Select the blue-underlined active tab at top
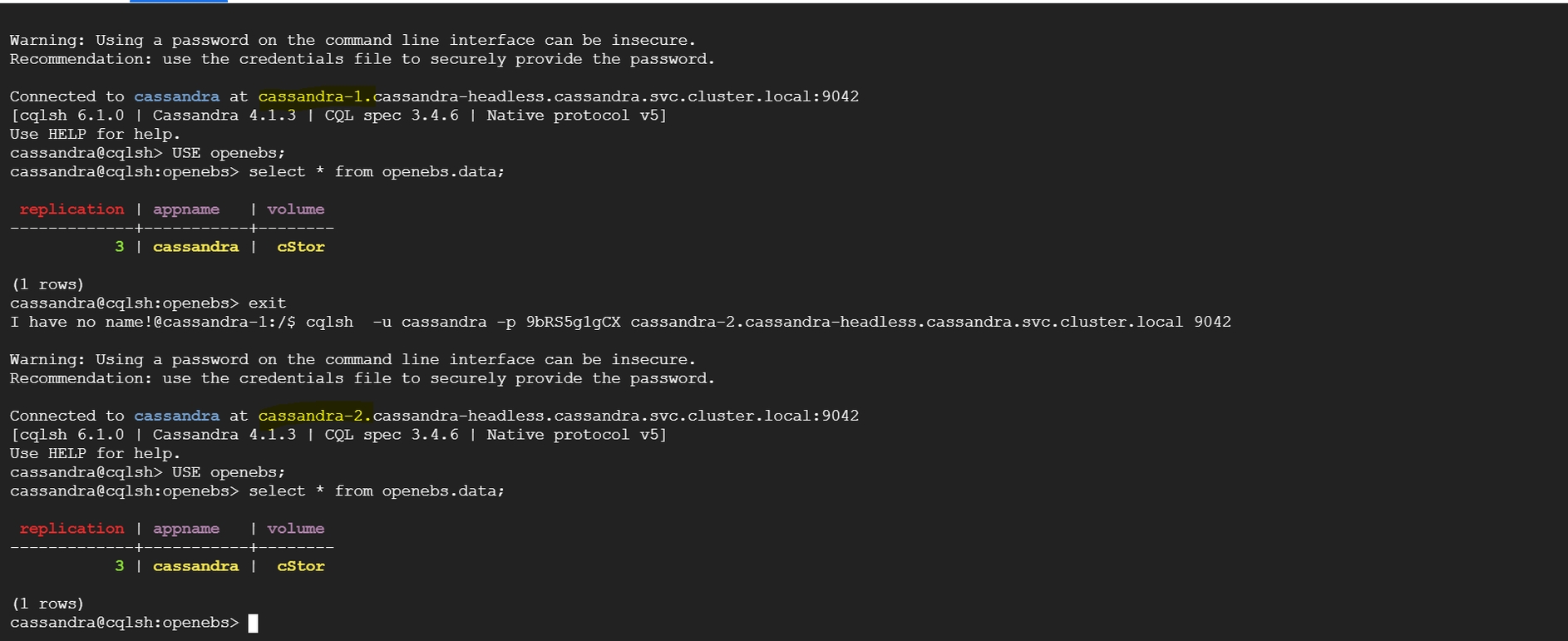 point(179,2)
